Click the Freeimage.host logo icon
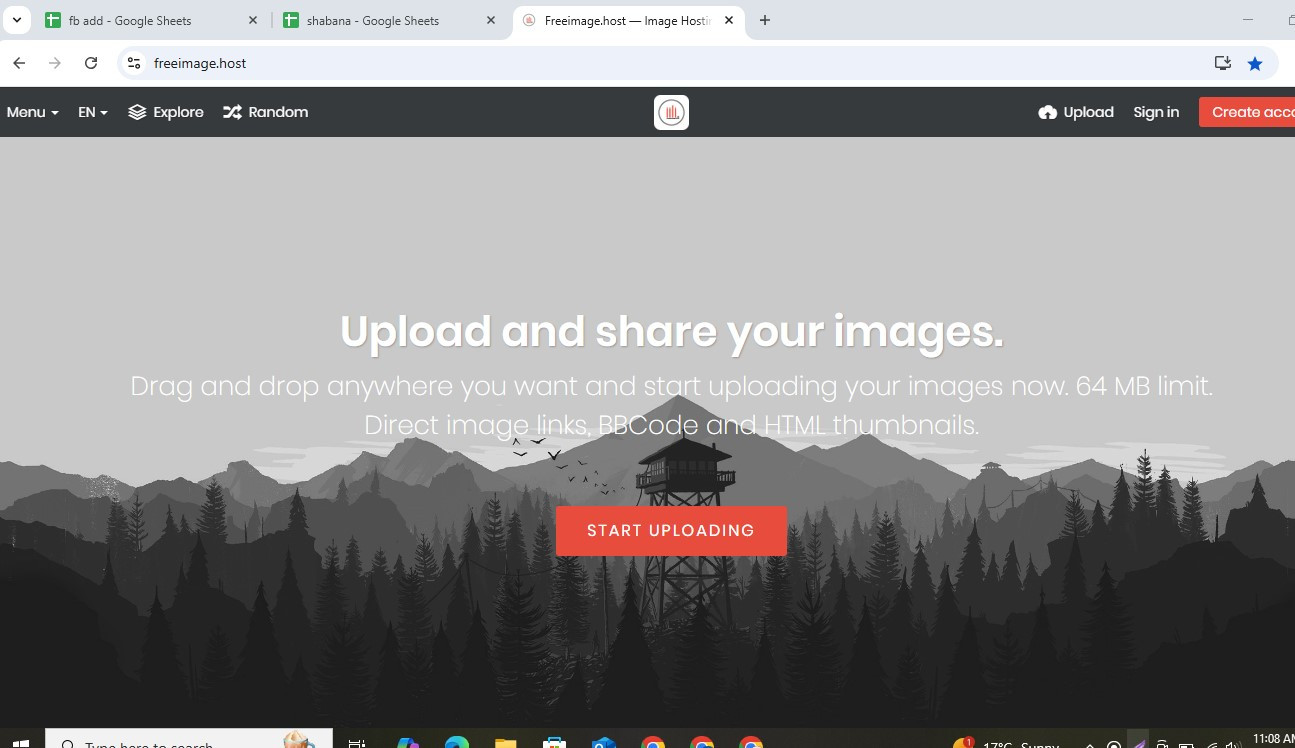This screenshot has width=1295, height=748. pyautogui.click(x=671, y=112)
